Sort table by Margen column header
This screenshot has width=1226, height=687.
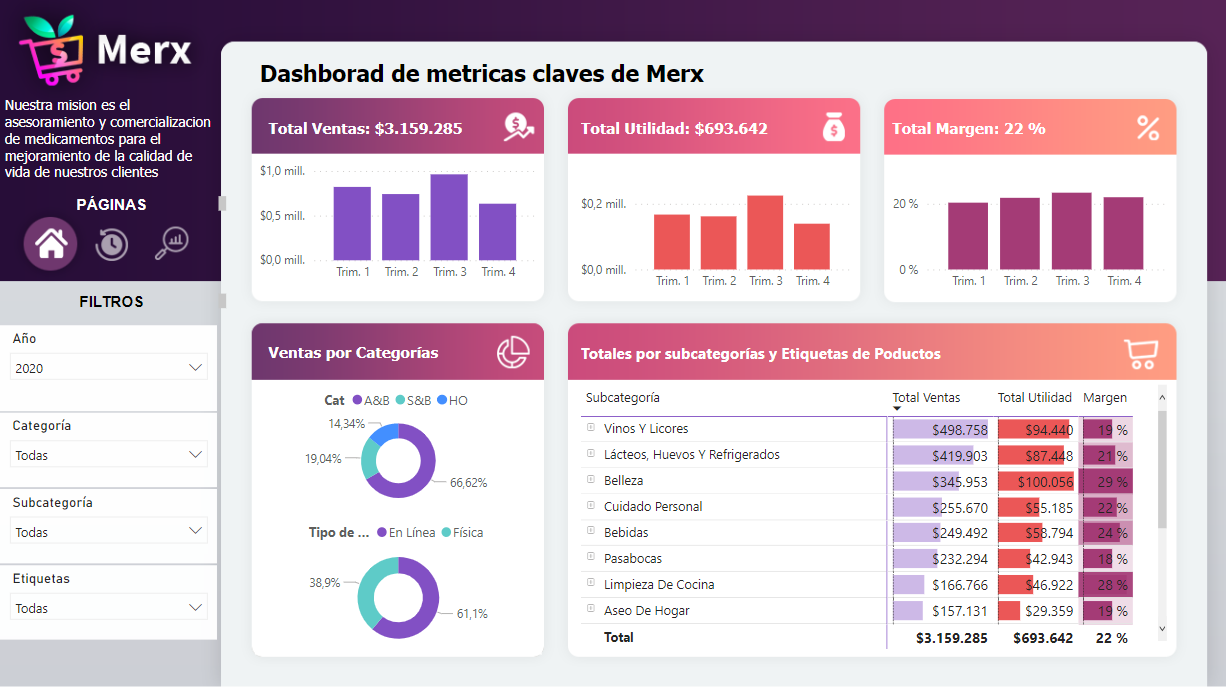click(x=1104, y=398)
